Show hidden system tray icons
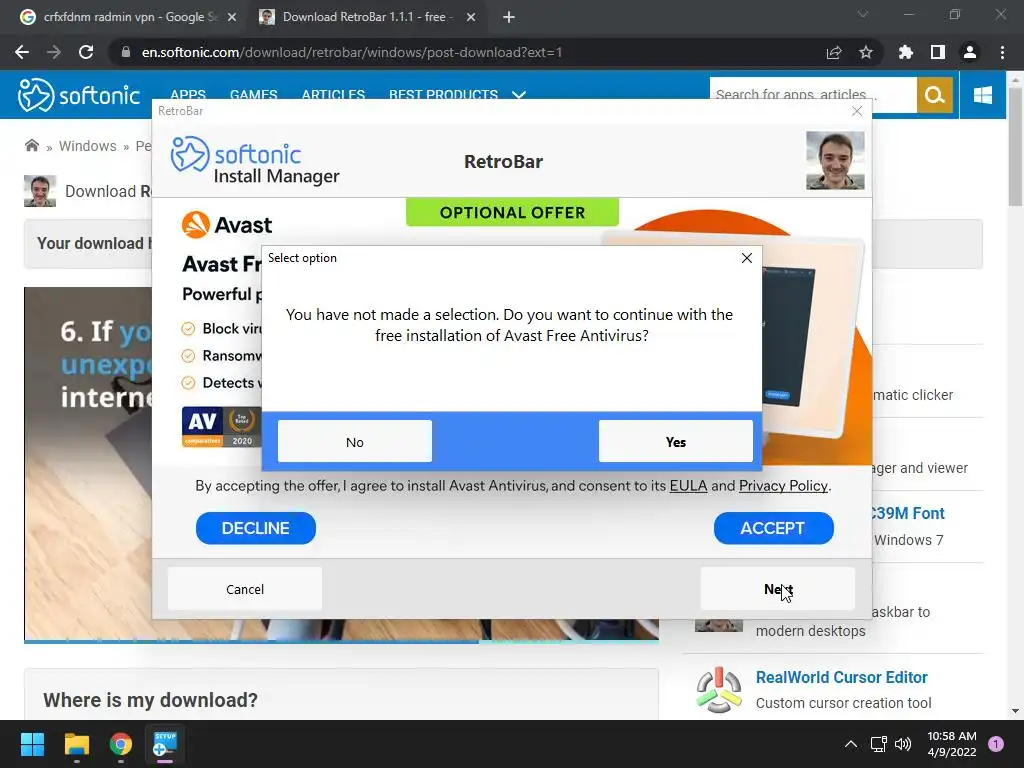Viewport: 1024px width, 768px height. pos(850,744)
